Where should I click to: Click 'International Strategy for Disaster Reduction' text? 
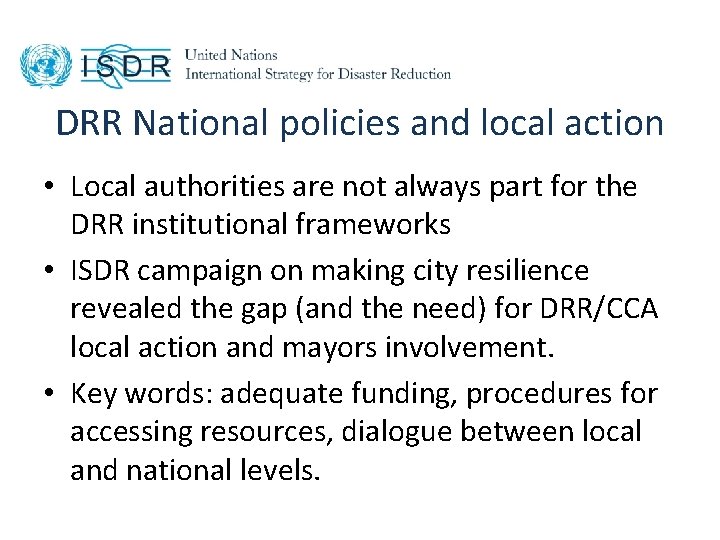pyautogui.click(x=318, y=74)
